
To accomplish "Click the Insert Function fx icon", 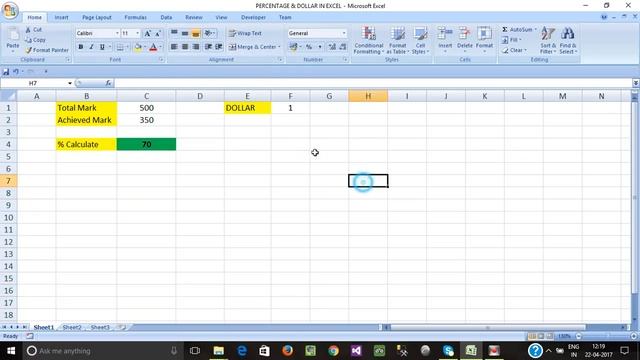I will [x=108, y=83].
